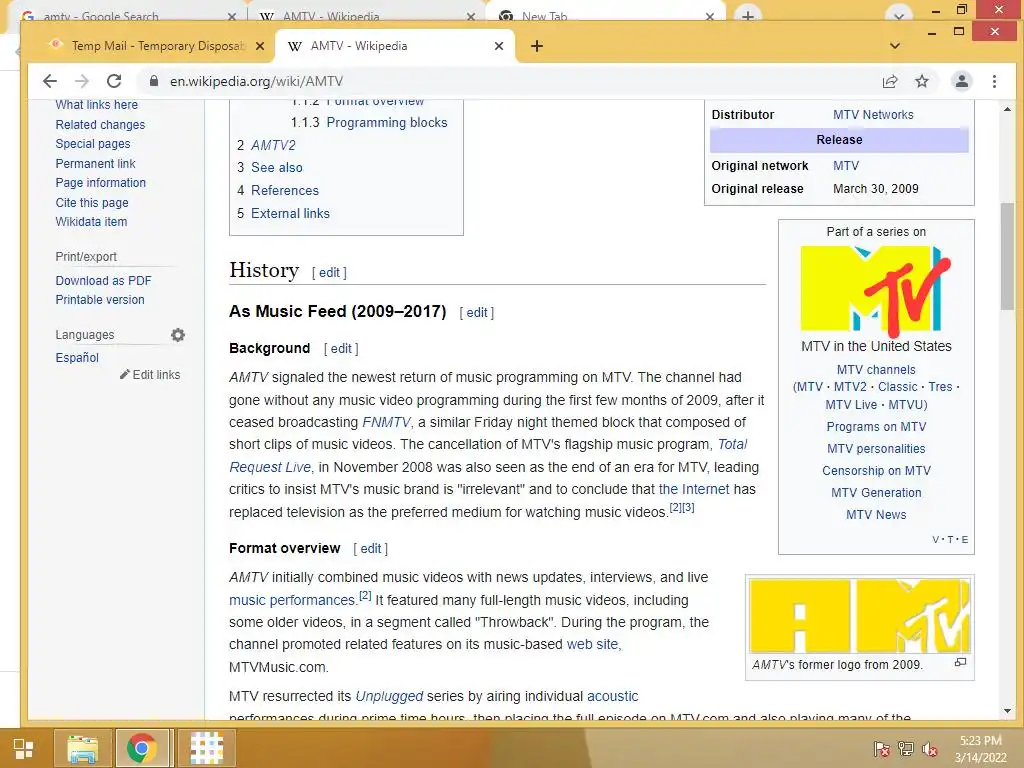
Task: Reload the Wikipedia page
Action: pyautogui.click(x=114, y=81)
